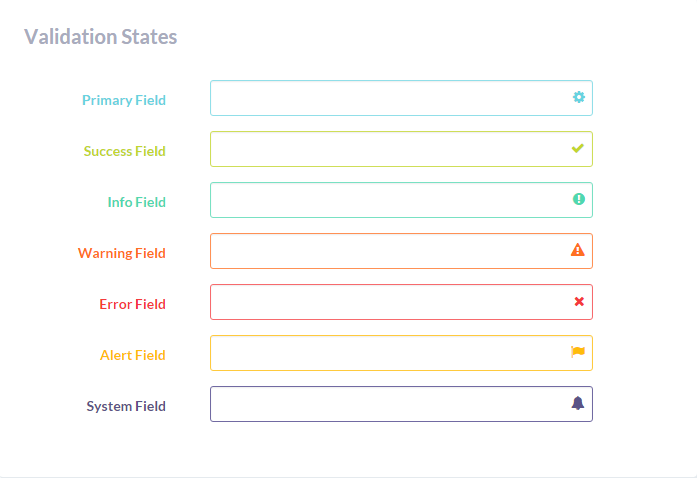Click the "Validation States" heading

(x=100, y=37)
